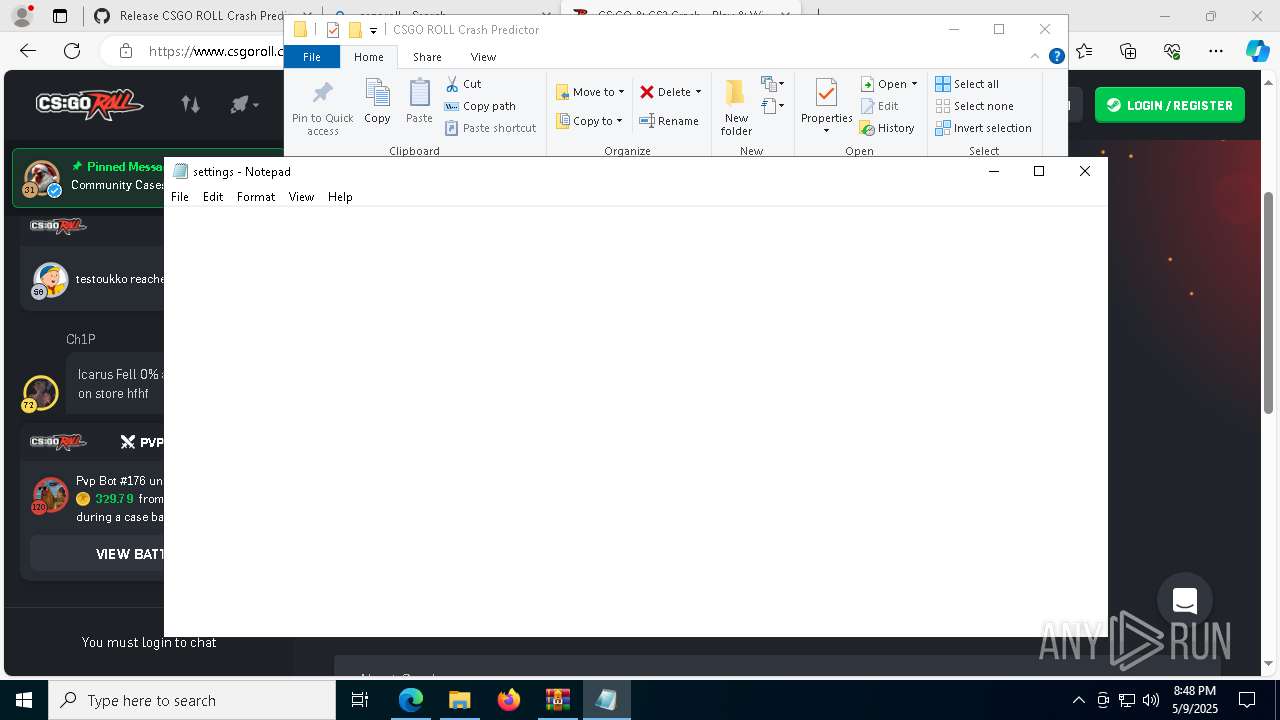
Task: Expand the Properties dropdown arrow
Action: pos(826,131)
